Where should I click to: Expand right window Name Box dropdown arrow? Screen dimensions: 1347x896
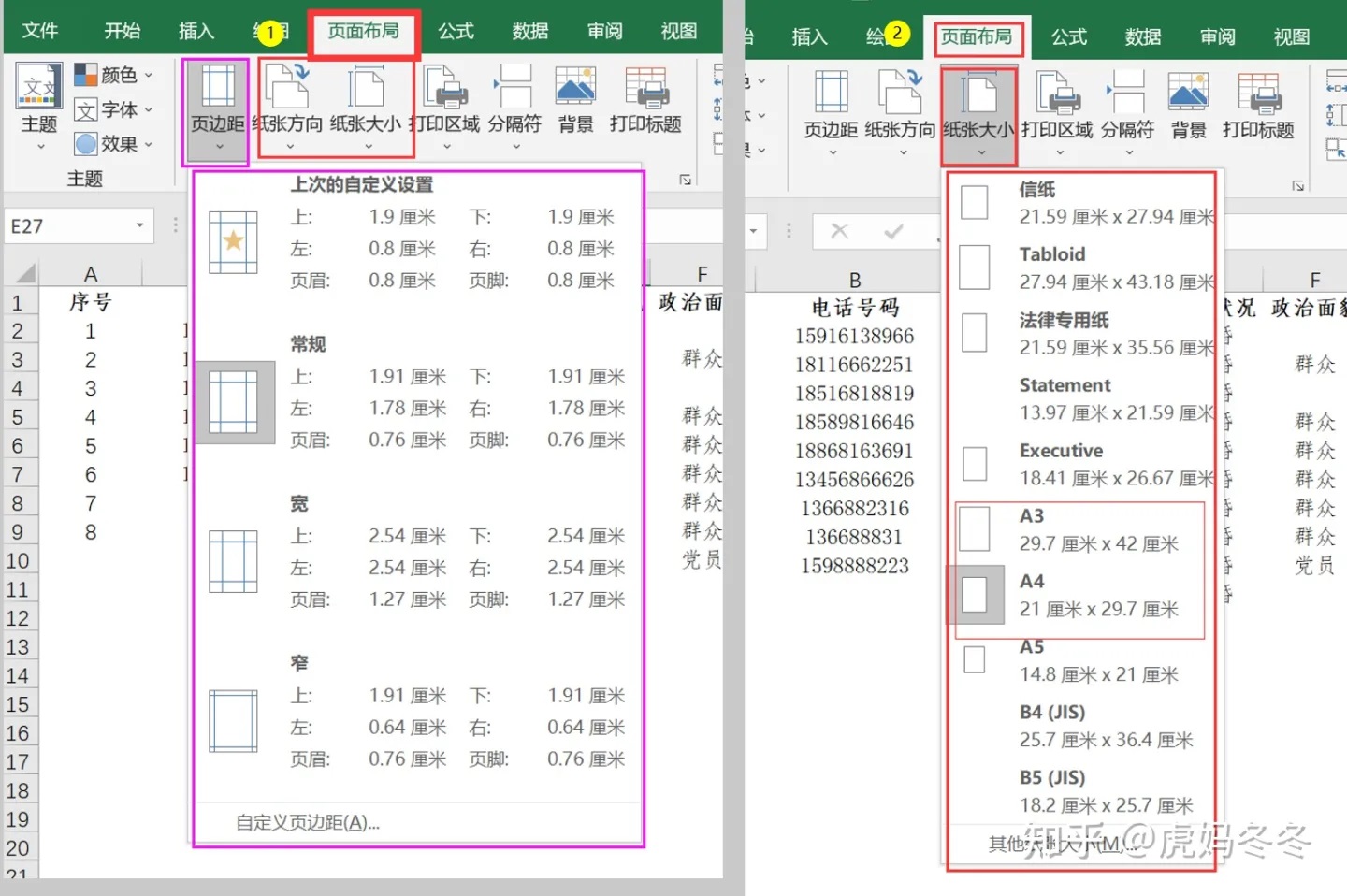click(754, 231)
